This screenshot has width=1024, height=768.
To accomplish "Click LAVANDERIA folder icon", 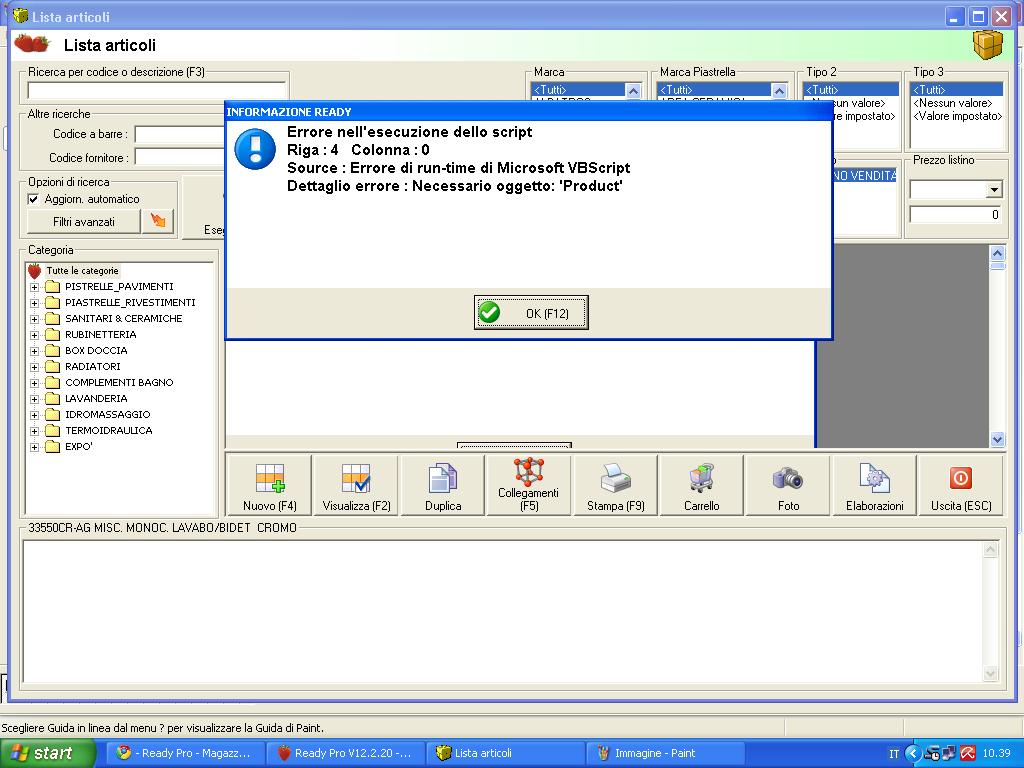I will click(x=52, y=399).
